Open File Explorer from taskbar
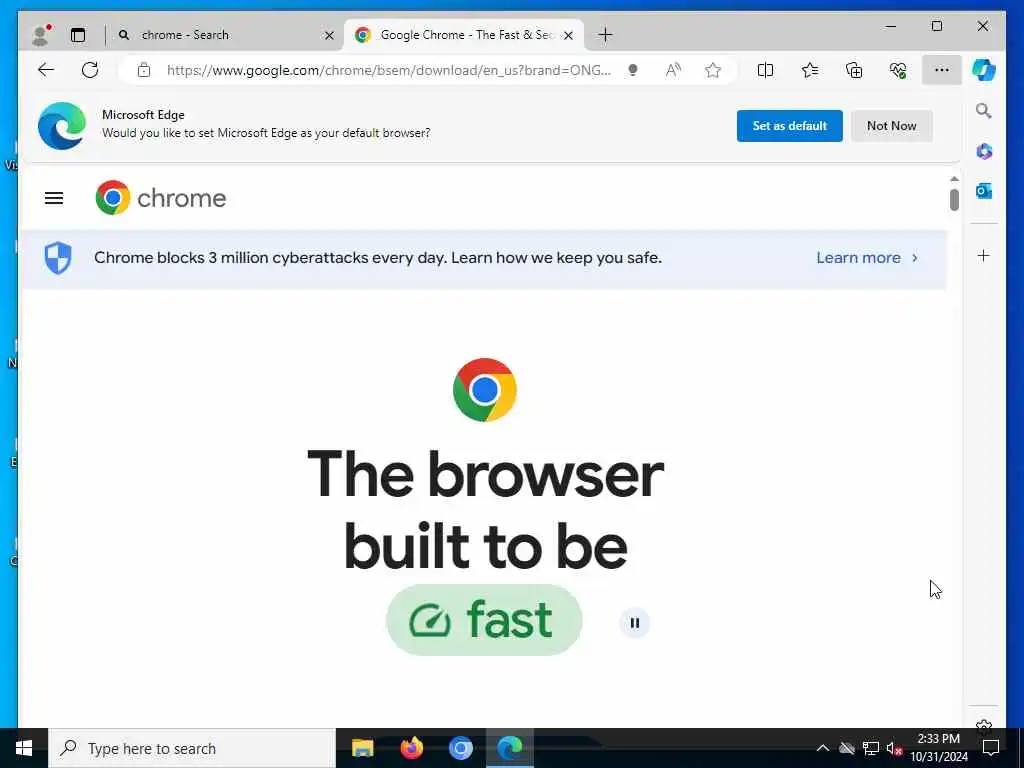1024x768 pixels. click(362, 748)
